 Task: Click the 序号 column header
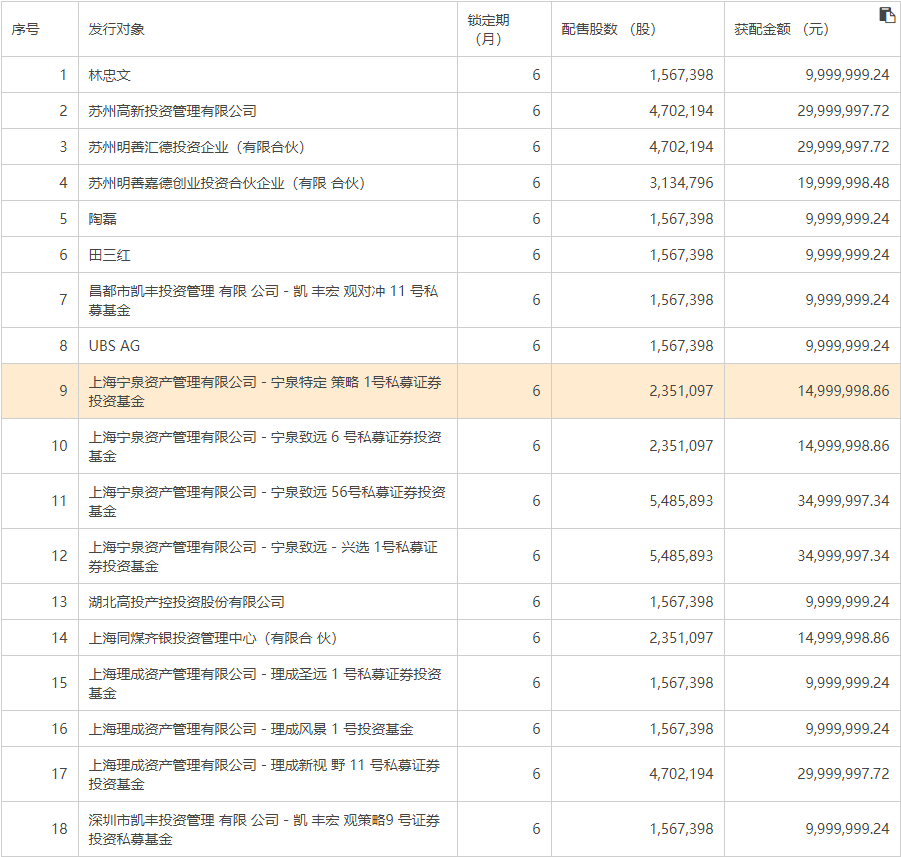point(26,29)
